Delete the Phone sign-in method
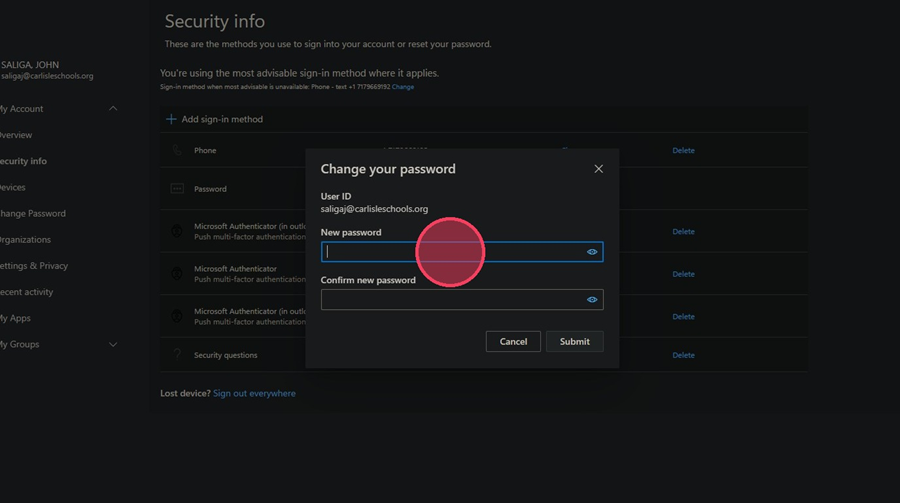 coord(683,150)
